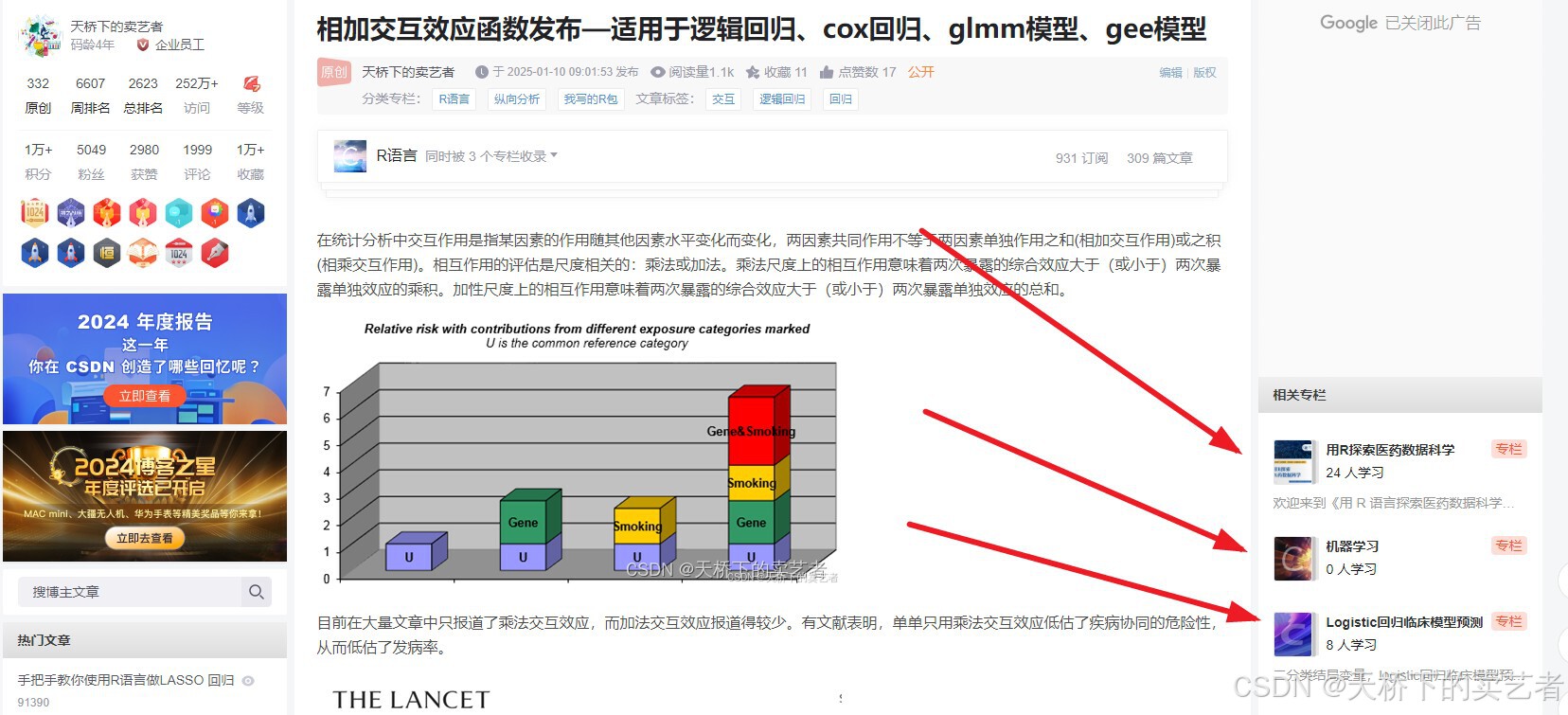Click author name next to 原创 in article header
Screen dimensions: 1568x715
(x=408, y=72)
